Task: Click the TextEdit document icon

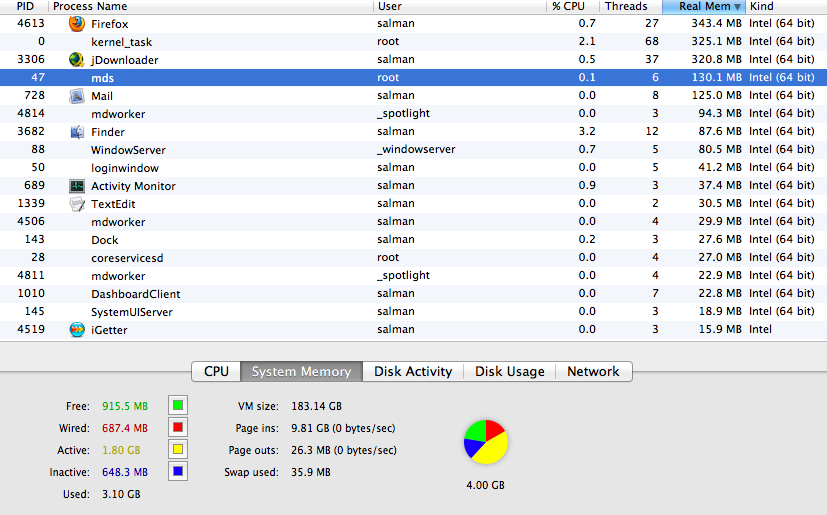Action: [77, 204]
